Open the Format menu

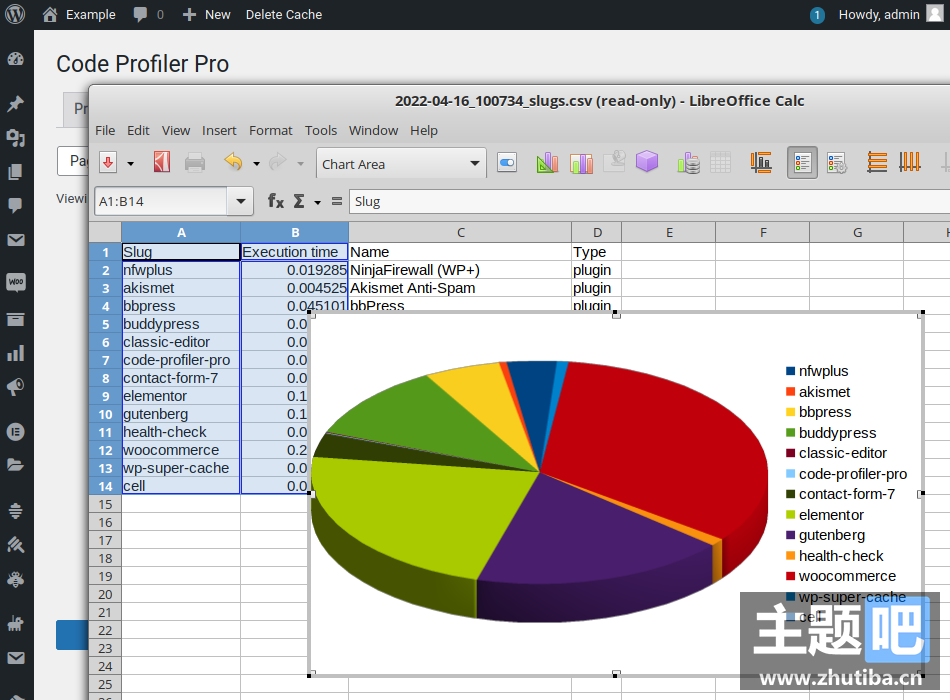tap(271, 130)
